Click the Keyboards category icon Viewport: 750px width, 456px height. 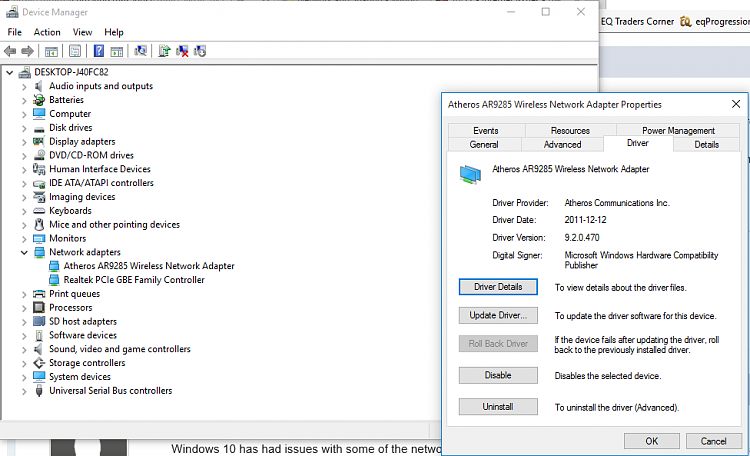pyautogui.click(x=39, y=211)
